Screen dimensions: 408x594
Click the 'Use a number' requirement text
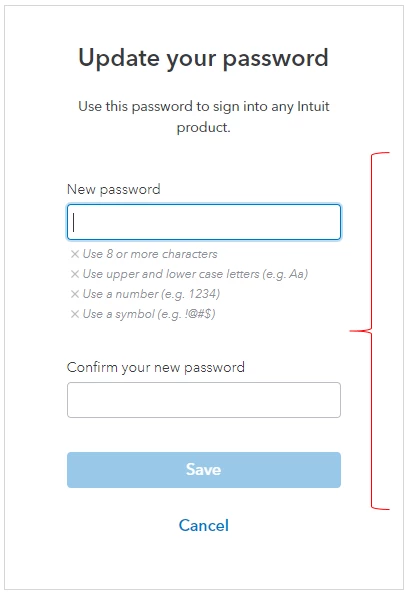[120, 294]
